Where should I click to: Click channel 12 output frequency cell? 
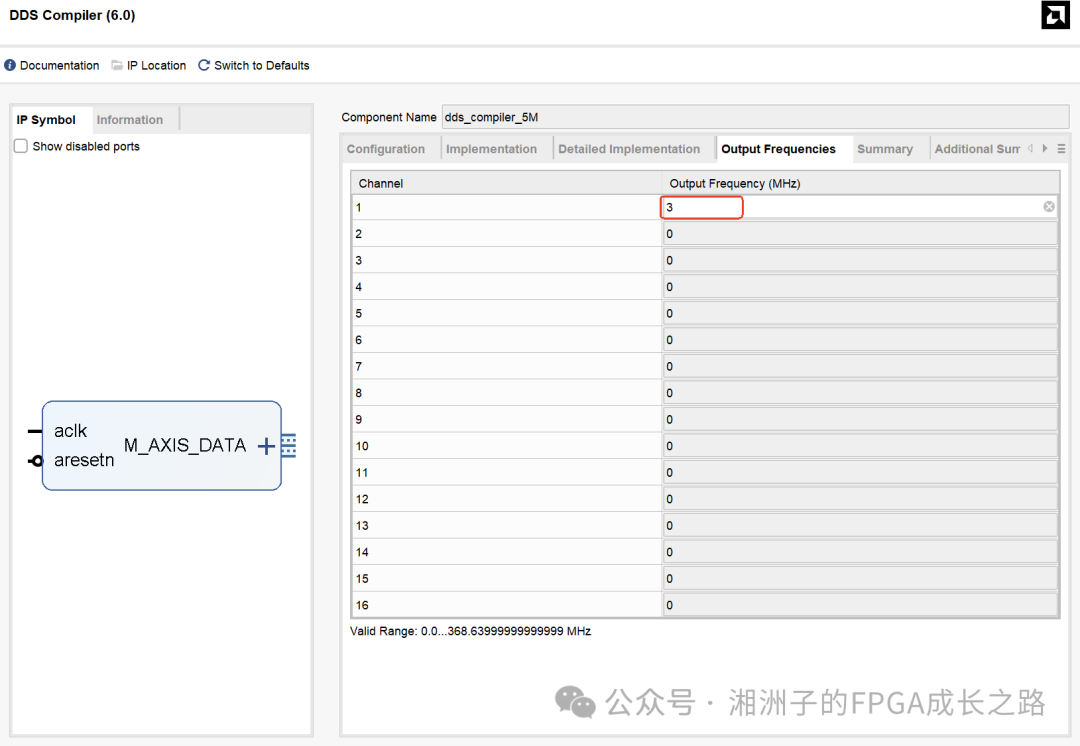click(x=860, y=499)
